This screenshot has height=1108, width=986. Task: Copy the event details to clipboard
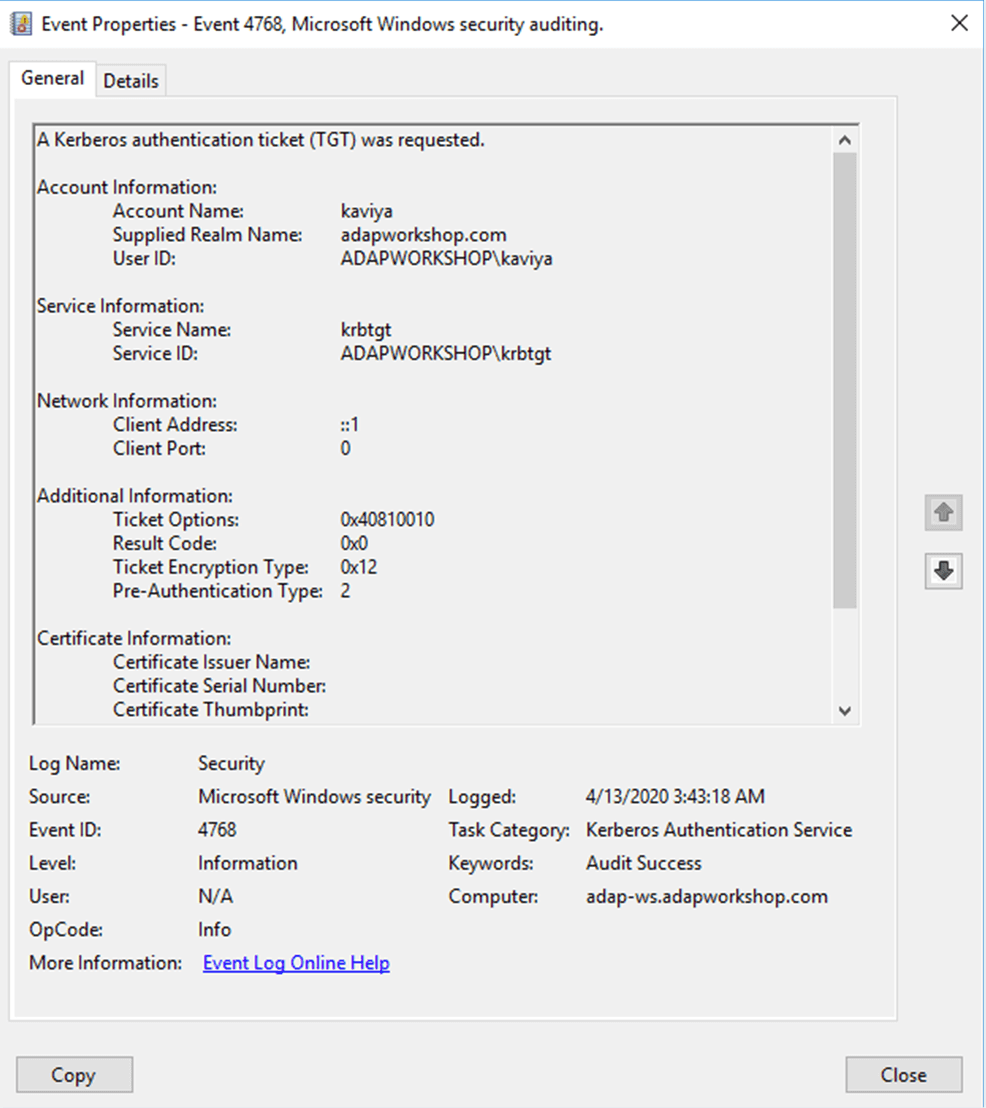[x=74, y=1074]
